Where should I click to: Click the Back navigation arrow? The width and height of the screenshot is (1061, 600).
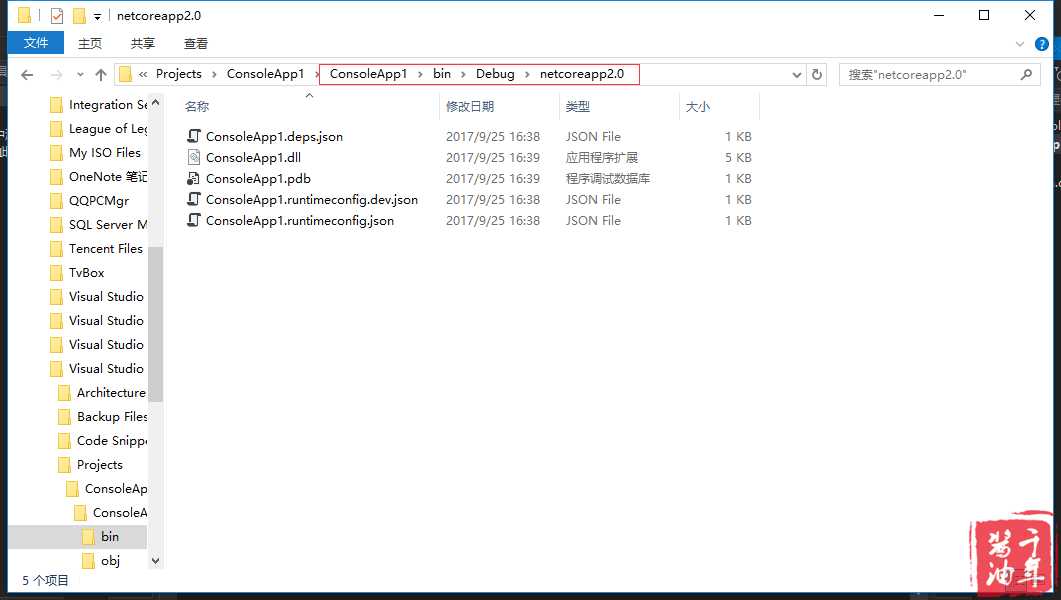[x=27, y=75]
